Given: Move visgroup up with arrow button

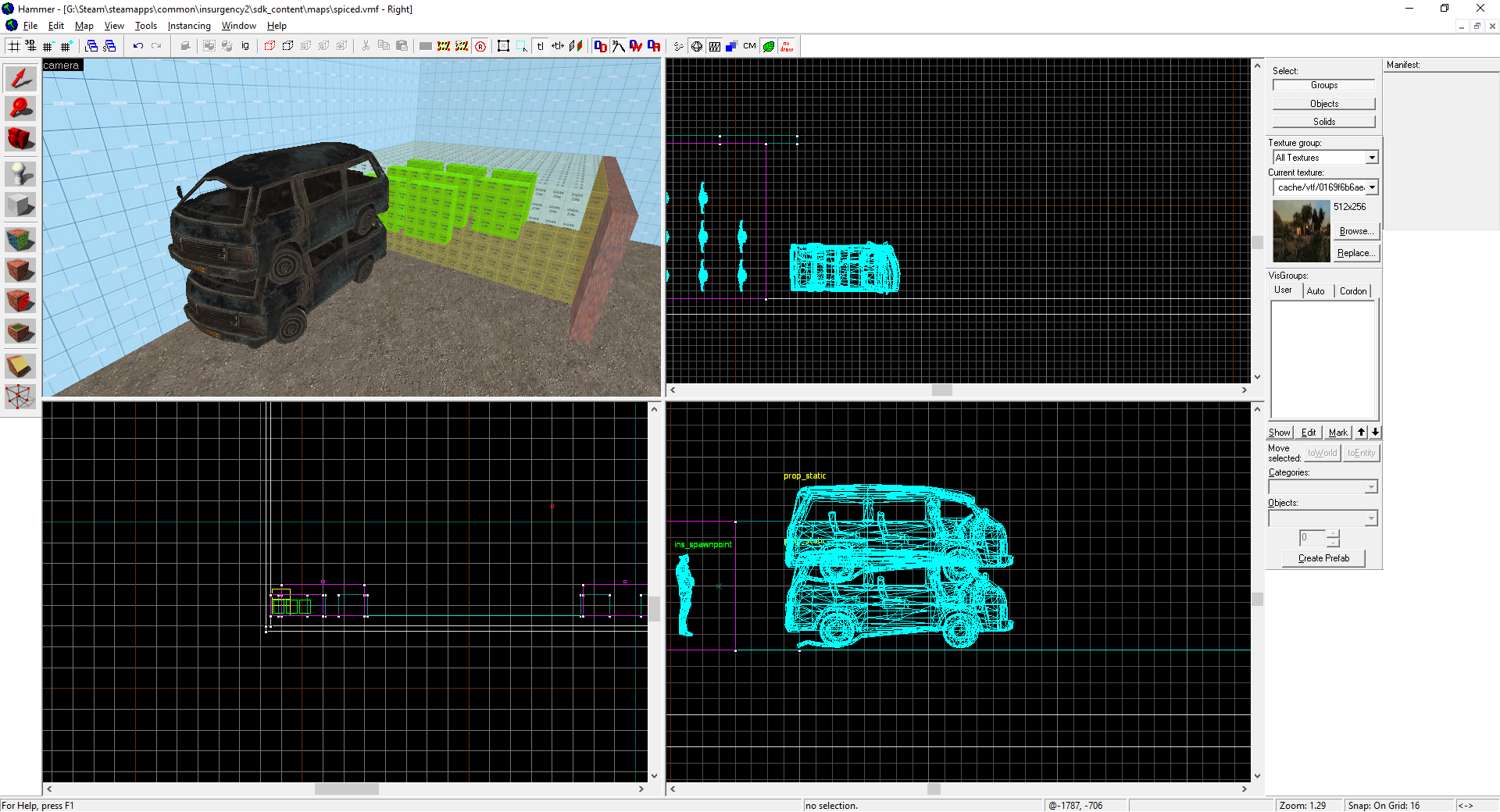Looking at the screenshot, I should (x=1362, y=433).
